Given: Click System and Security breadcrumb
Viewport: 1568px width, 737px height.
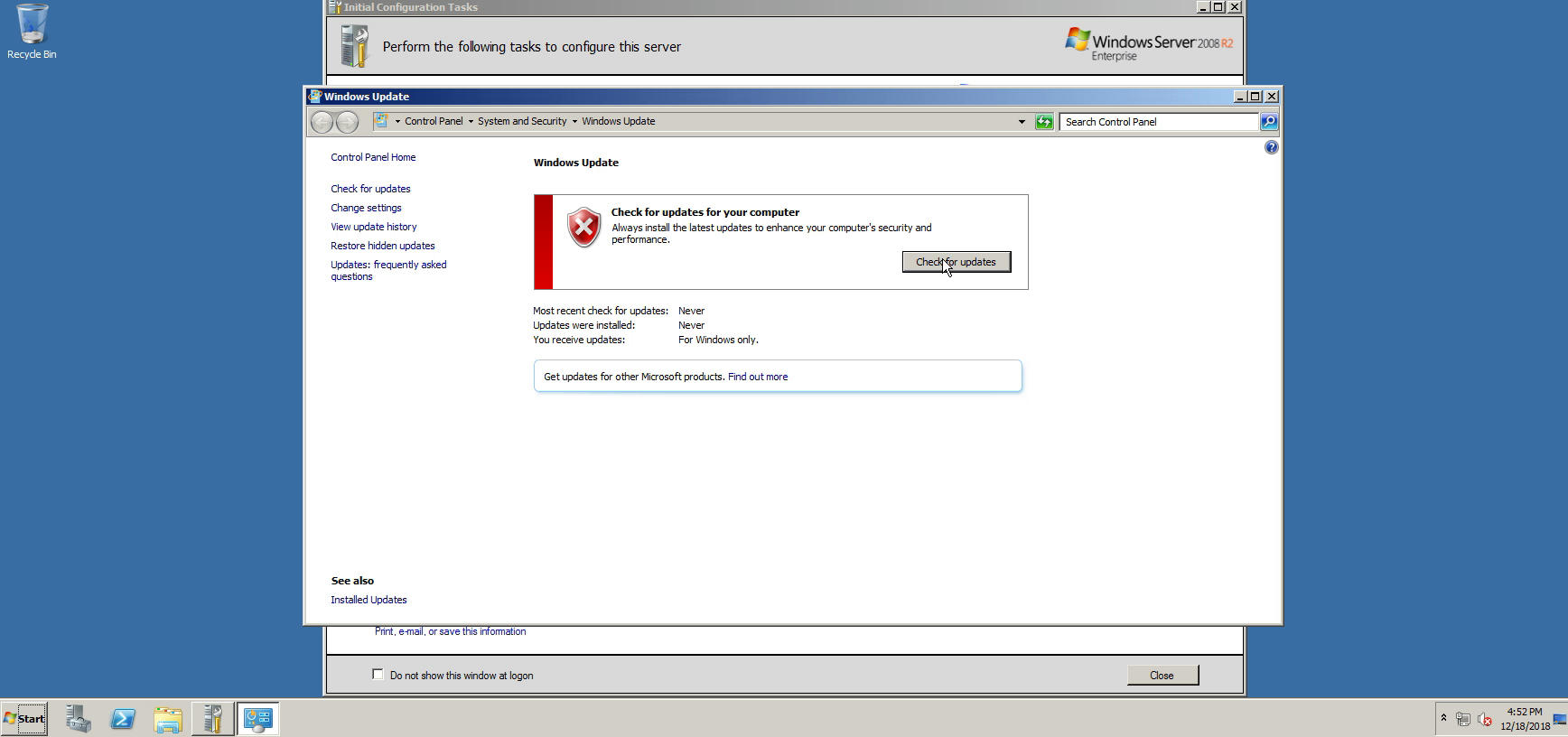Looking at the screenshot, I should (522, 121).
